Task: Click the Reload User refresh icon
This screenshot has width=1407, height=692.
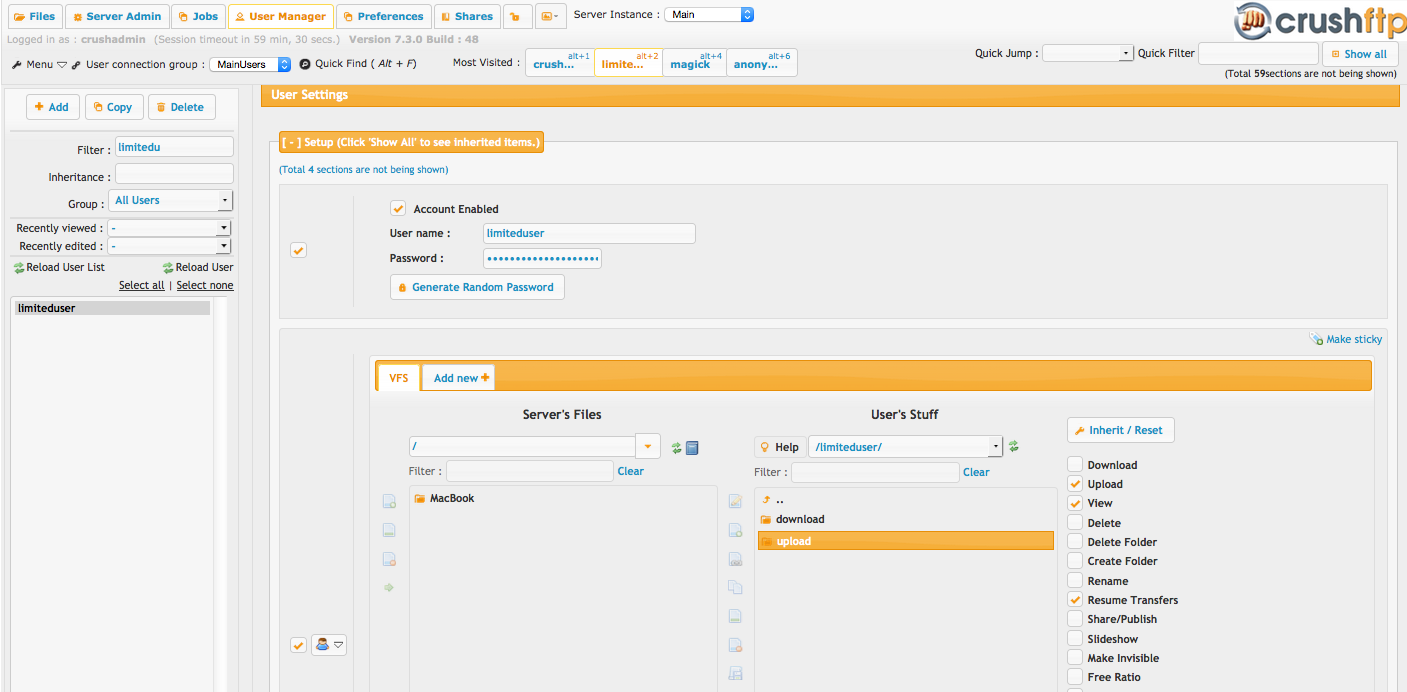Action: 168,268
